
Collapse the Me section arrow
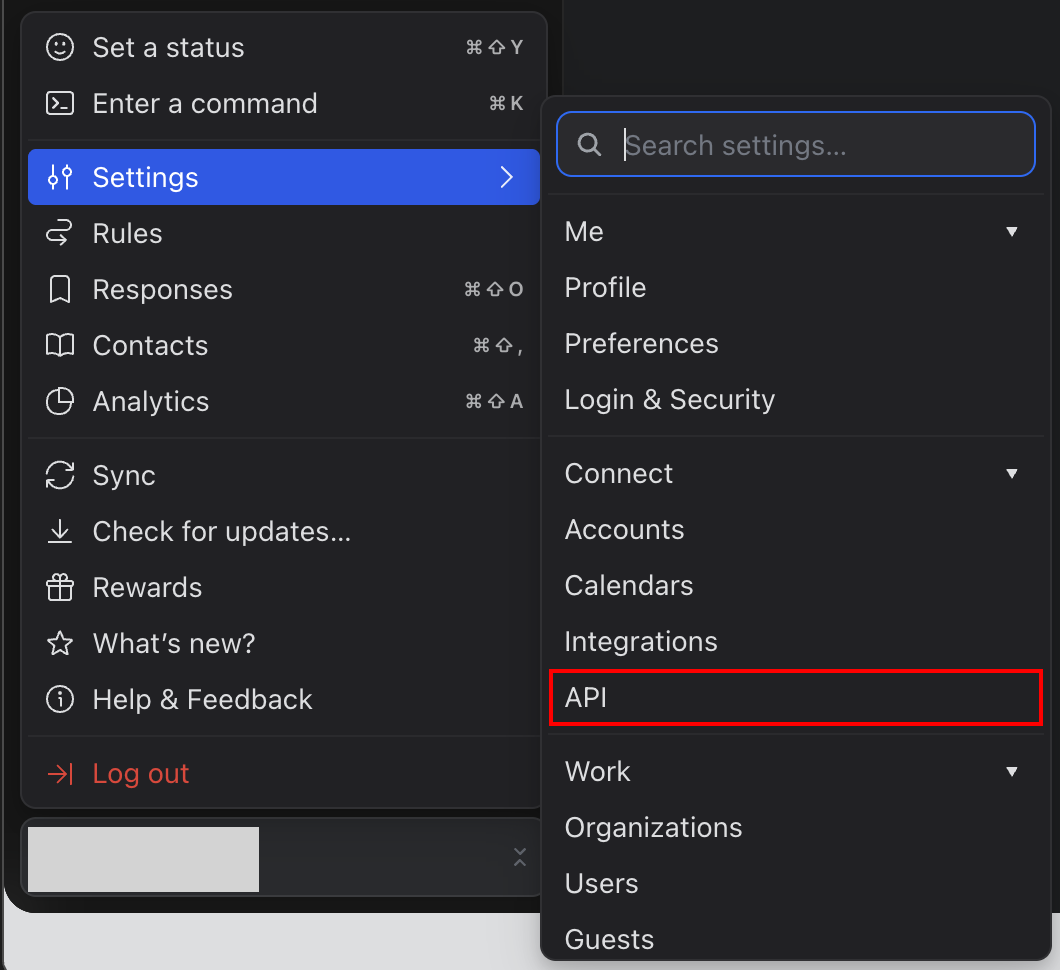tap(1011, 232)
